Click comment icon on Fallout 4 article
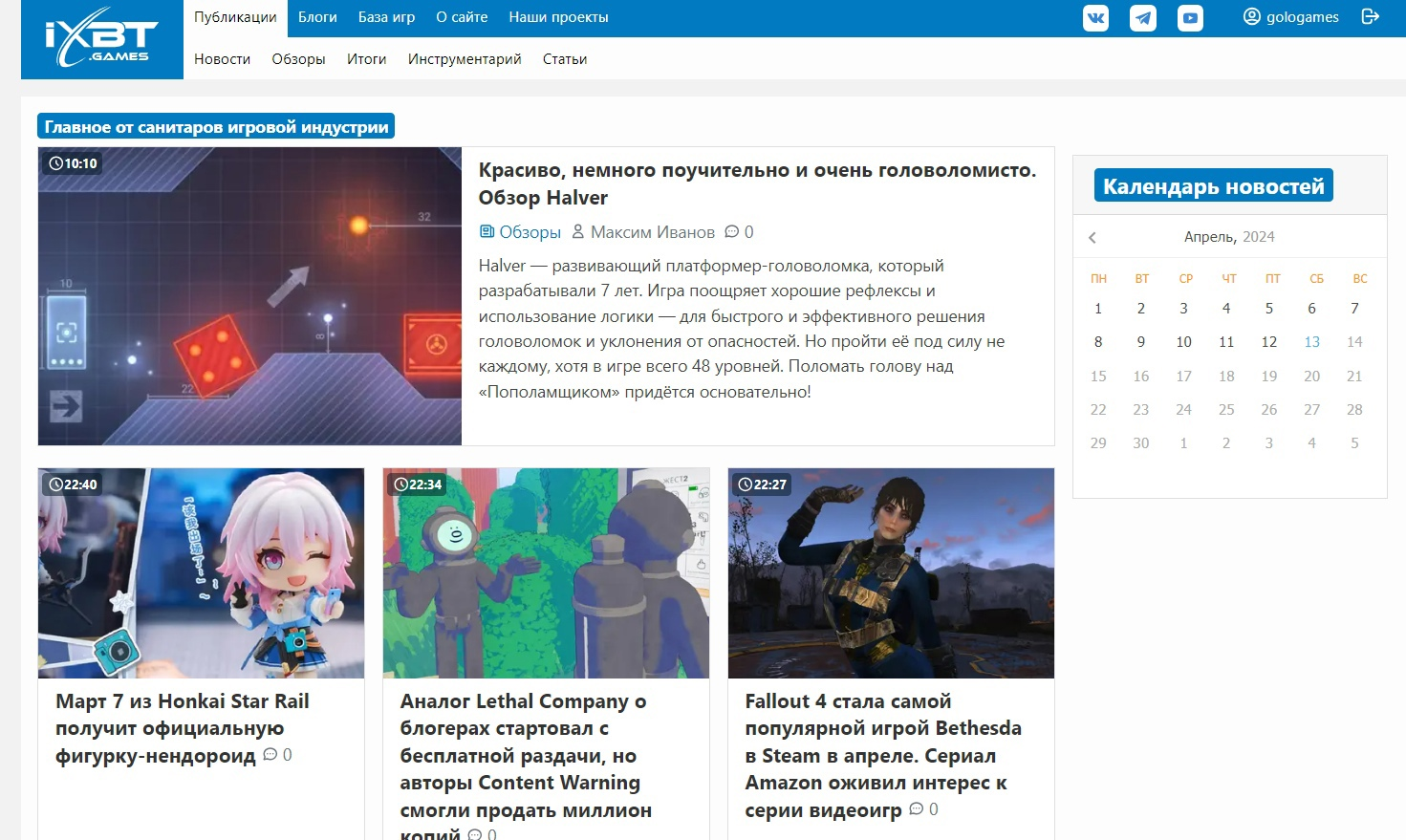 [917, 809]
